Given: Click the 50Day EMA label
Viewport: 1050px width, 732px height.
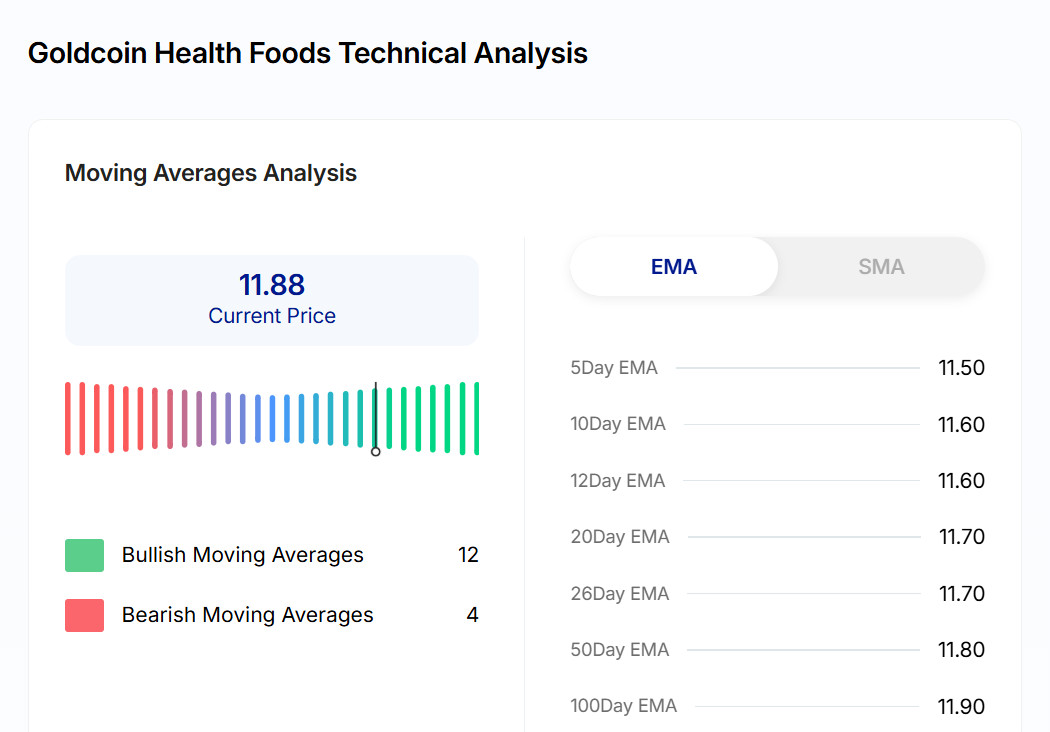Looking at the screenshot, I should coord(620,650).
